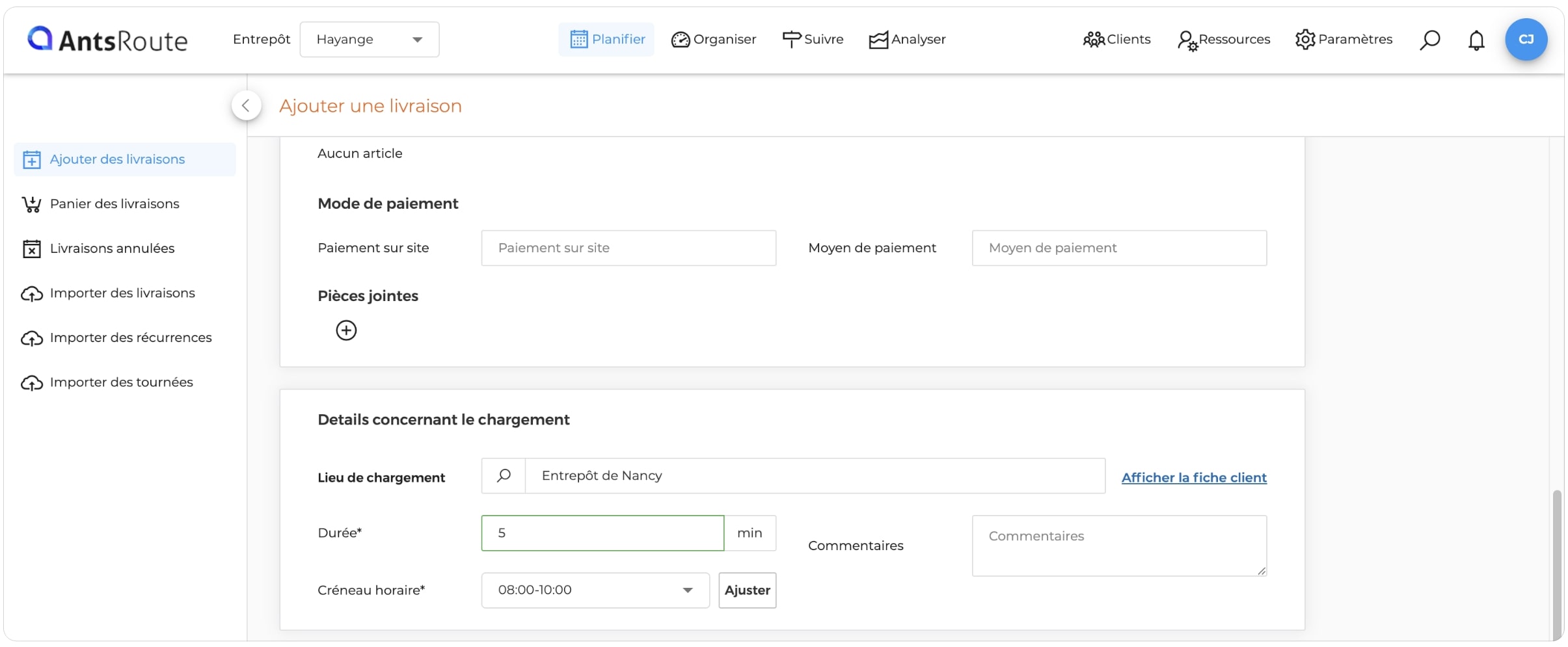The image size is (1568, 647).
Task: Click the Commentaires text area
Action: [1119, 546]
